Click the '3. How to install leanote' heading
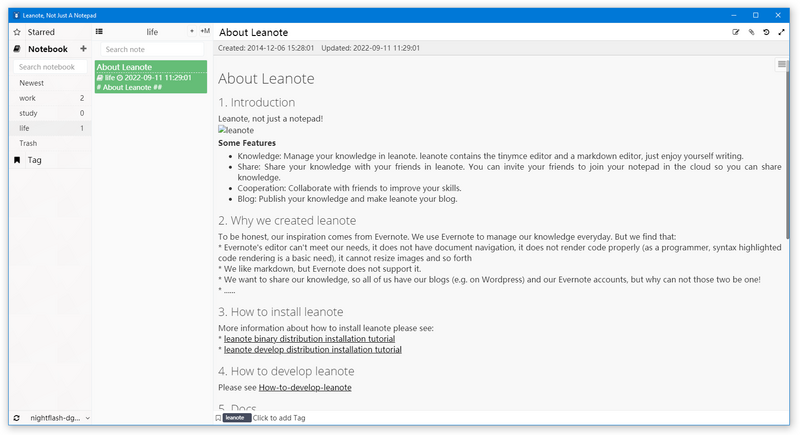 click(281, 312)
